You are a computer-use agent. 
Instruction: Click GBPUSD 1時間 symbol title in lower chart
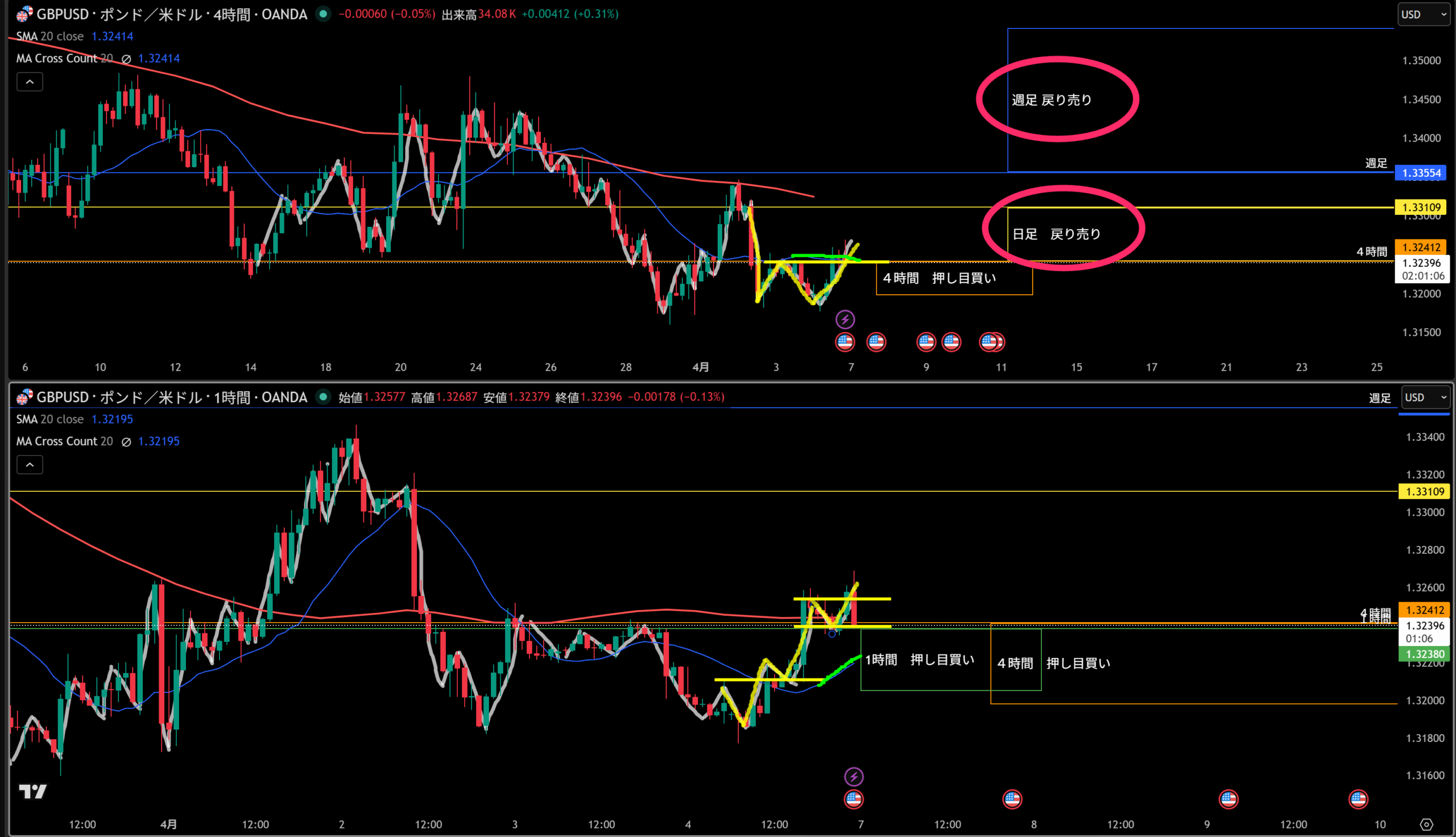click(x=171, y=397)
